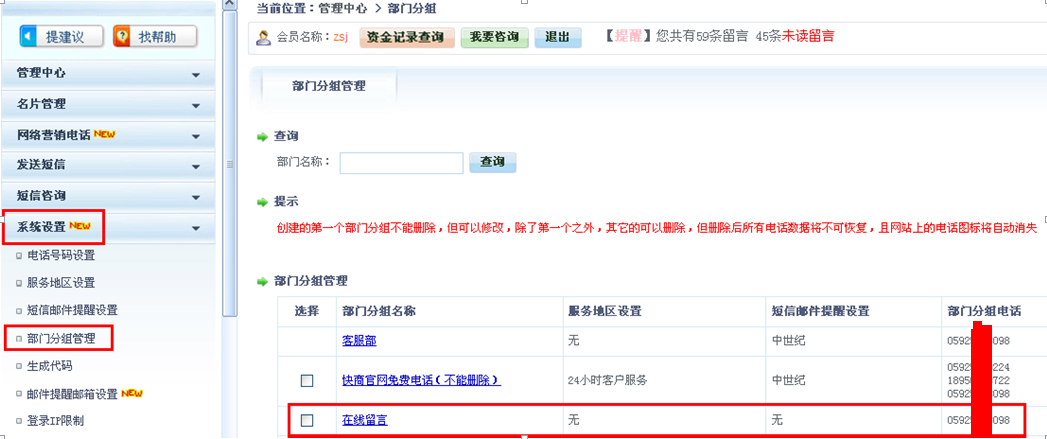Click in the 部门名称 search field
The height and width of the screenshot is (439, 1047).
tap(401, 163)
